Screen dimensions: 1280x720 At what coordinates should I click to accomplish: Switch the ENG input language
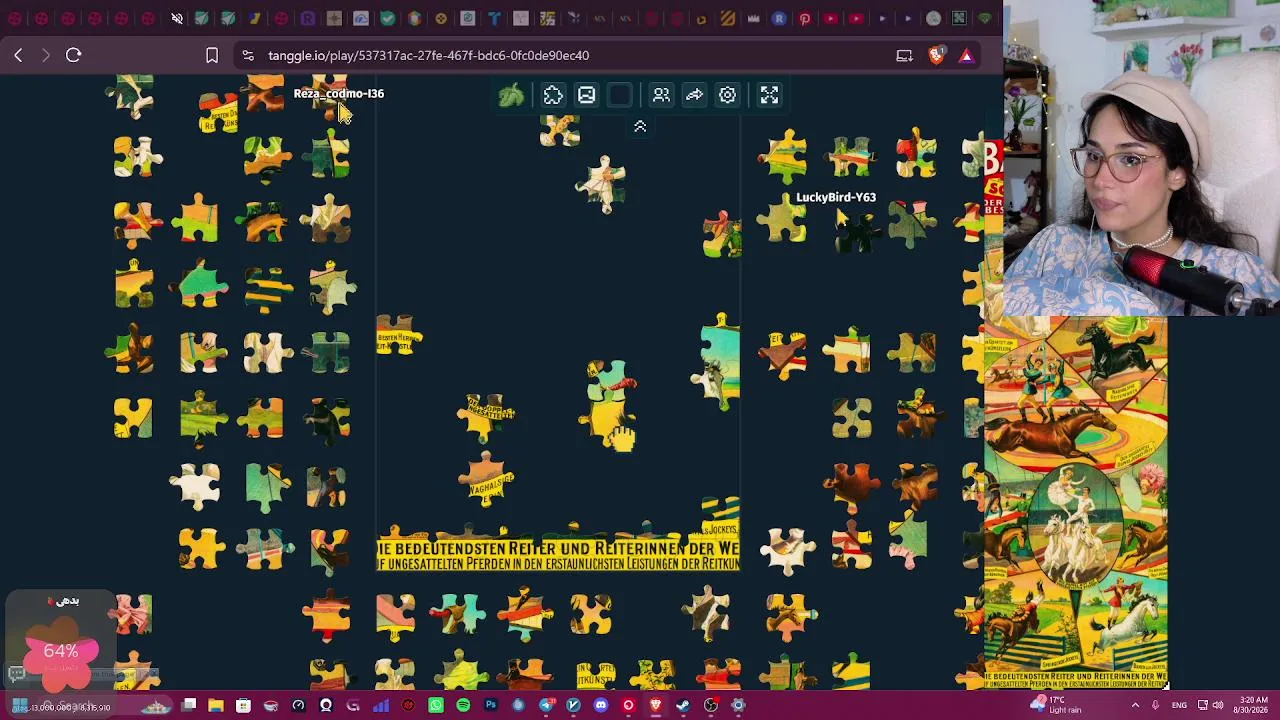click(1179, 706)
